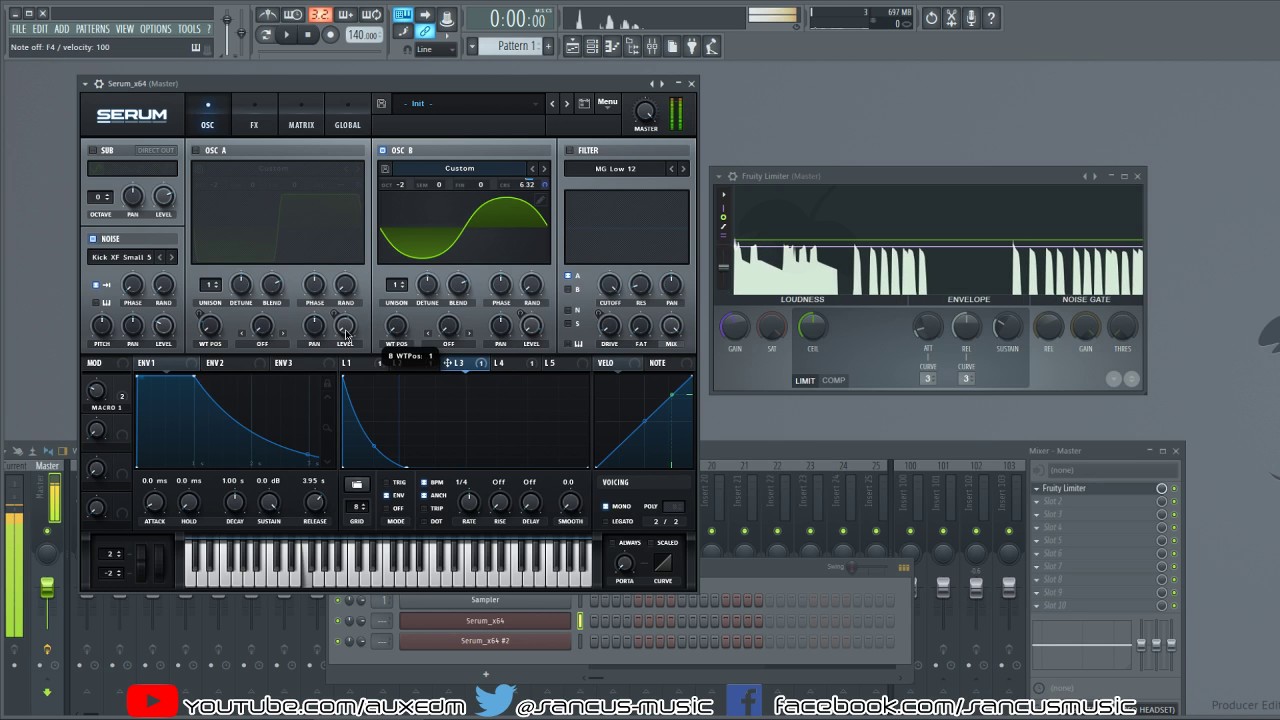Select Sampler channel in channel rack
Screen dimensions: 1280x720
point(485,600)
